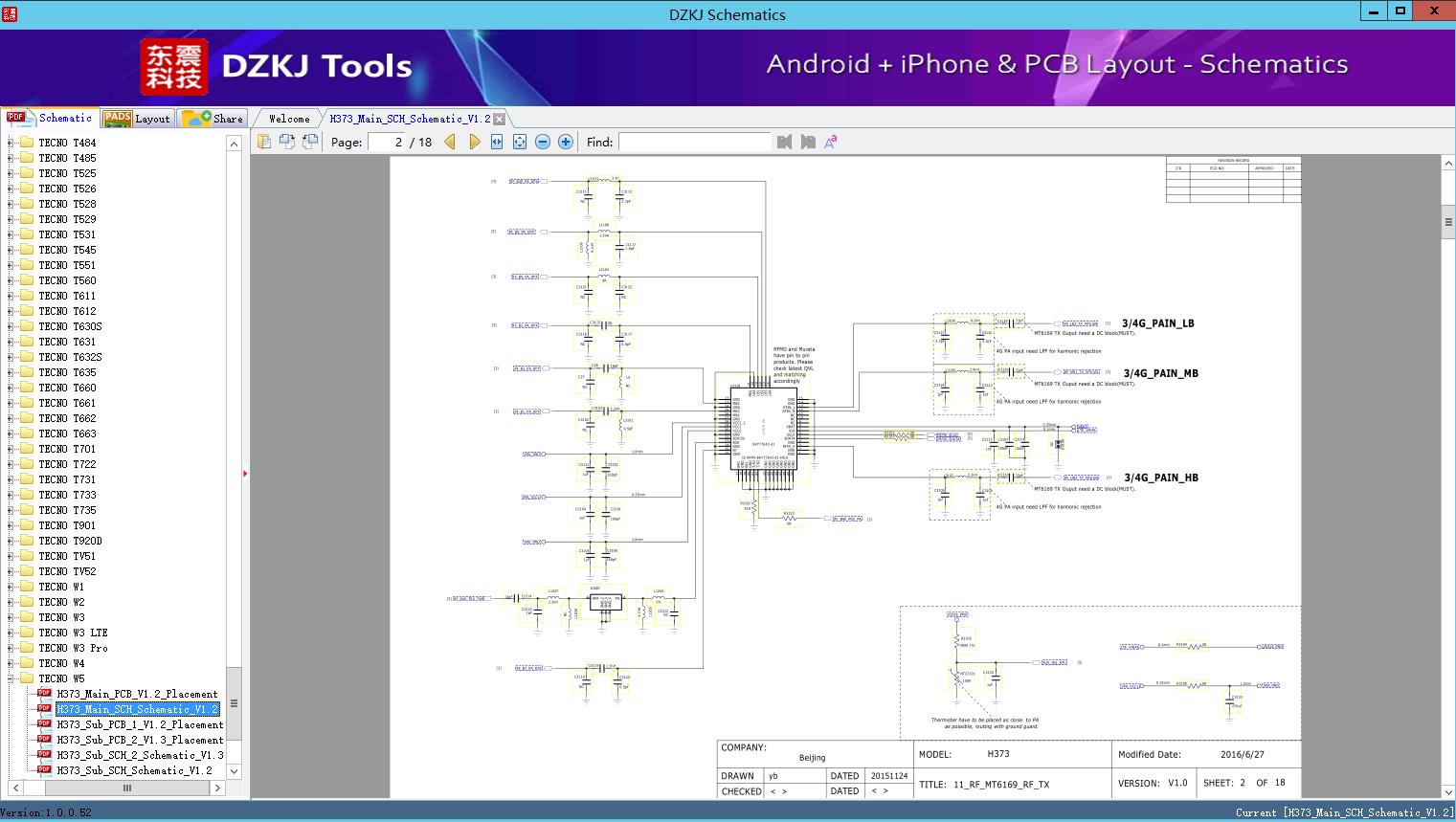The height and width of the screenshot is (822, 1456).
Task: Toggle match case search option icon
Action: click(831, 142)
